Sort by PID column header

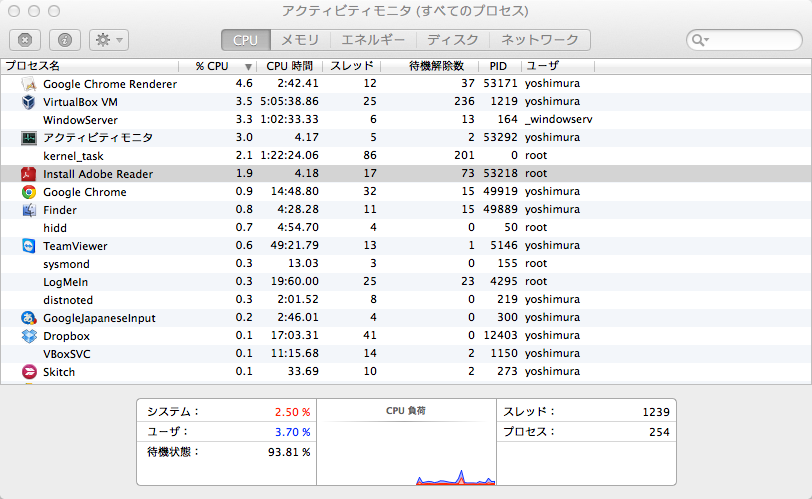[x=498, y=66]
